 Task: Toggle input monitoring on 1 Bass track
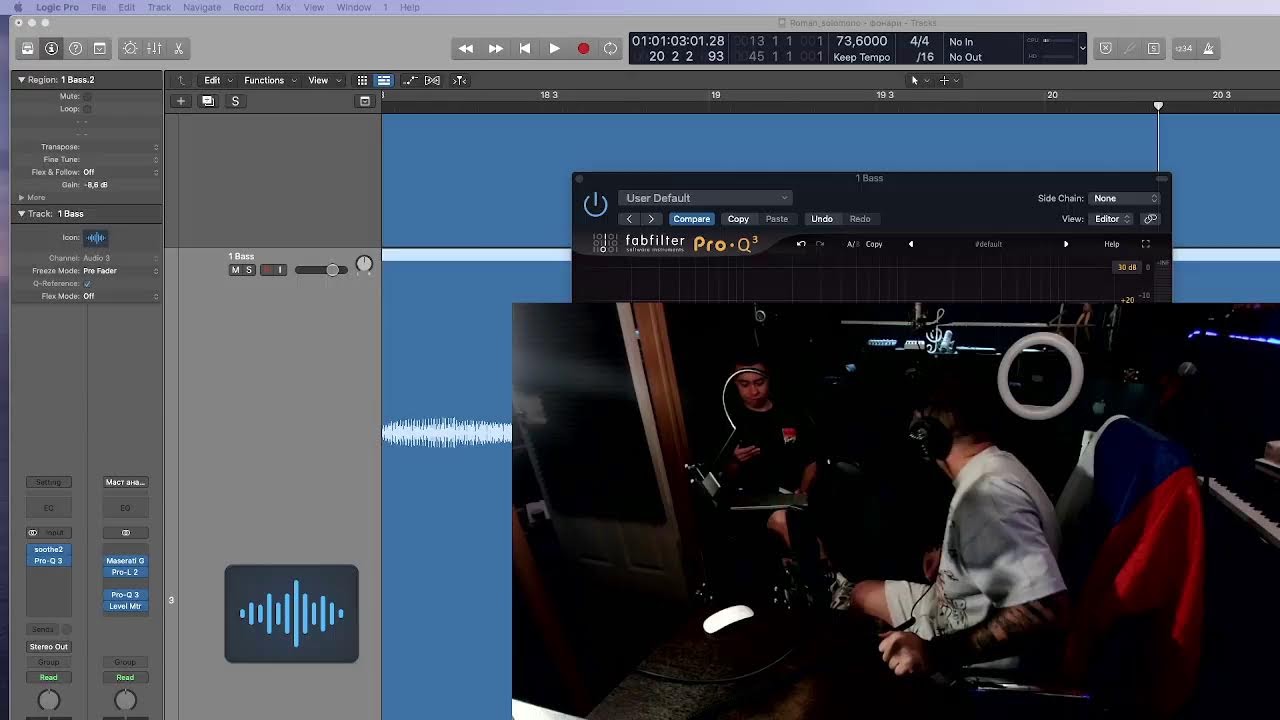click(x=280, y=270)
